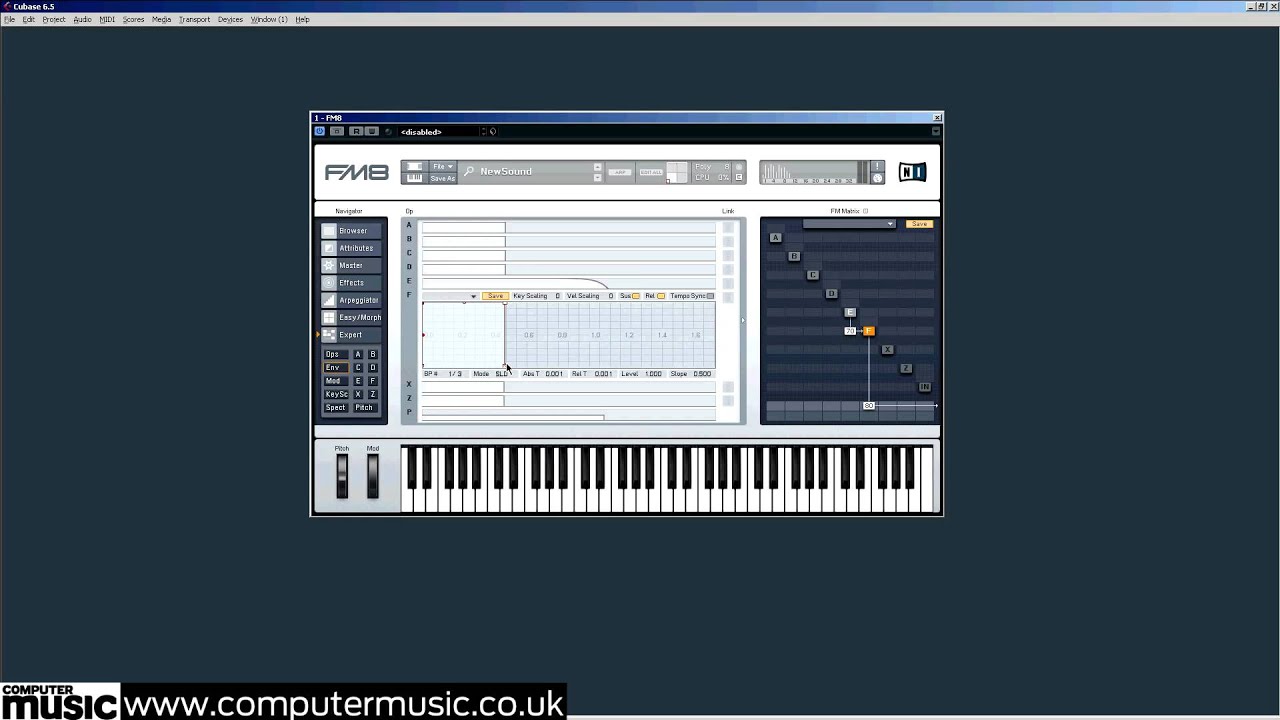The height and width of the screenshot is (720, 1280).
Task: Click the next preset down arrow
Action: [597, 178]
